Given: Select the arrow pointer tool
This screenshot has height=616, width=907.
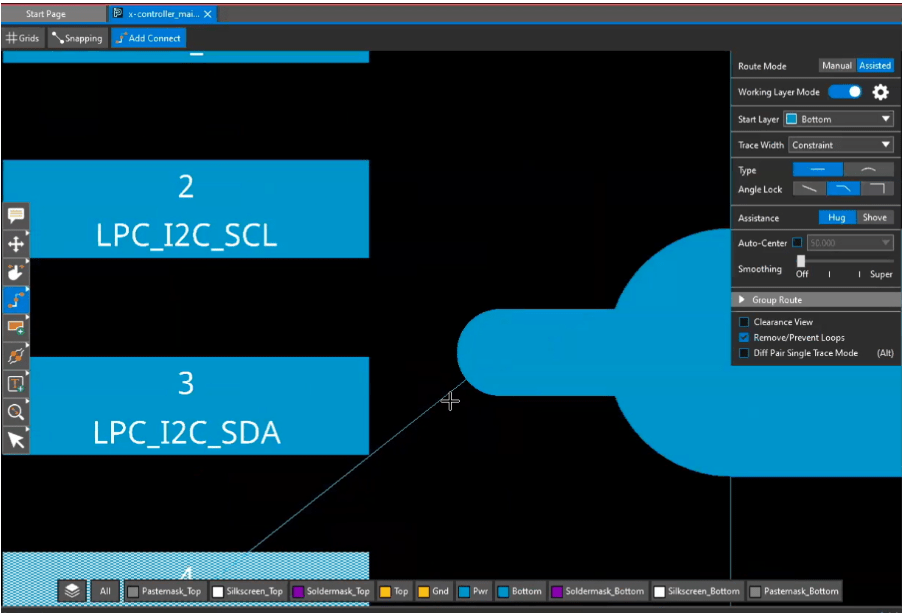Looking at the screenshot, I should click(16, 440).
